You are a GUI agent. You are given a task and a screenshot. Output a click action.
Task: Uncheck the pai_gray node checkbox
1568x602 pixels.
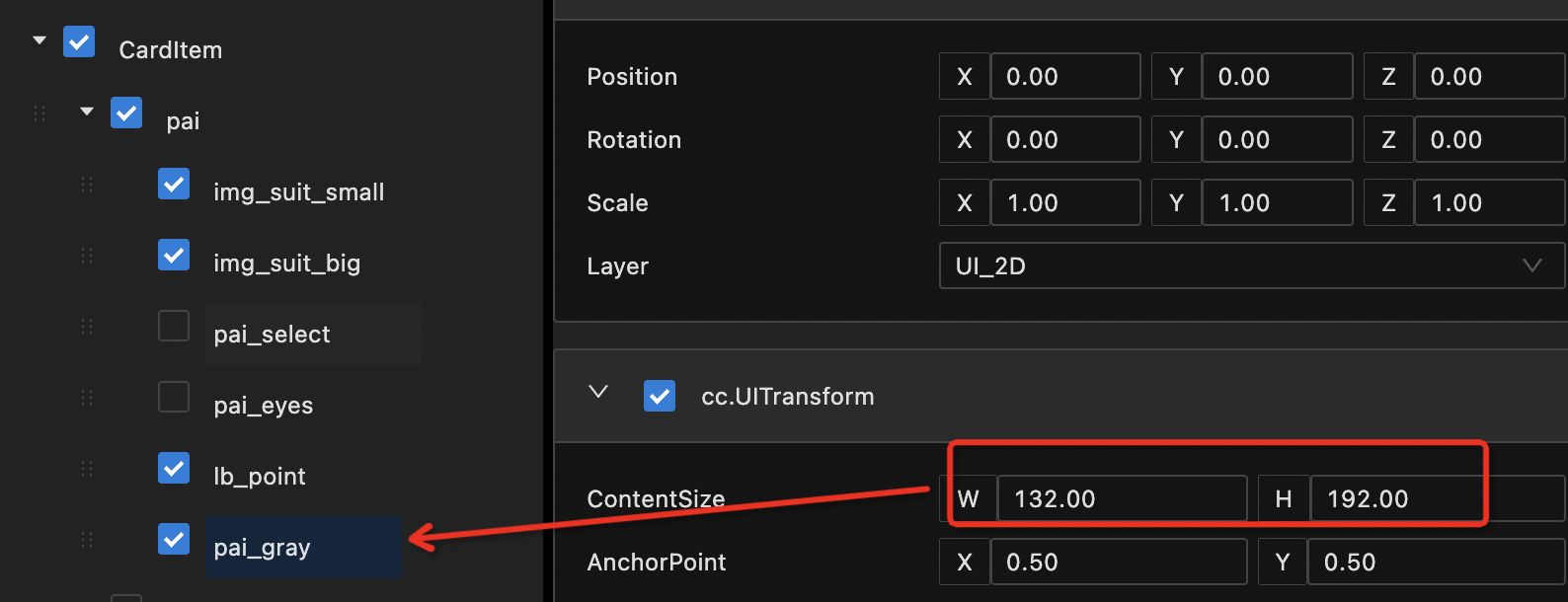click(174, 539)
